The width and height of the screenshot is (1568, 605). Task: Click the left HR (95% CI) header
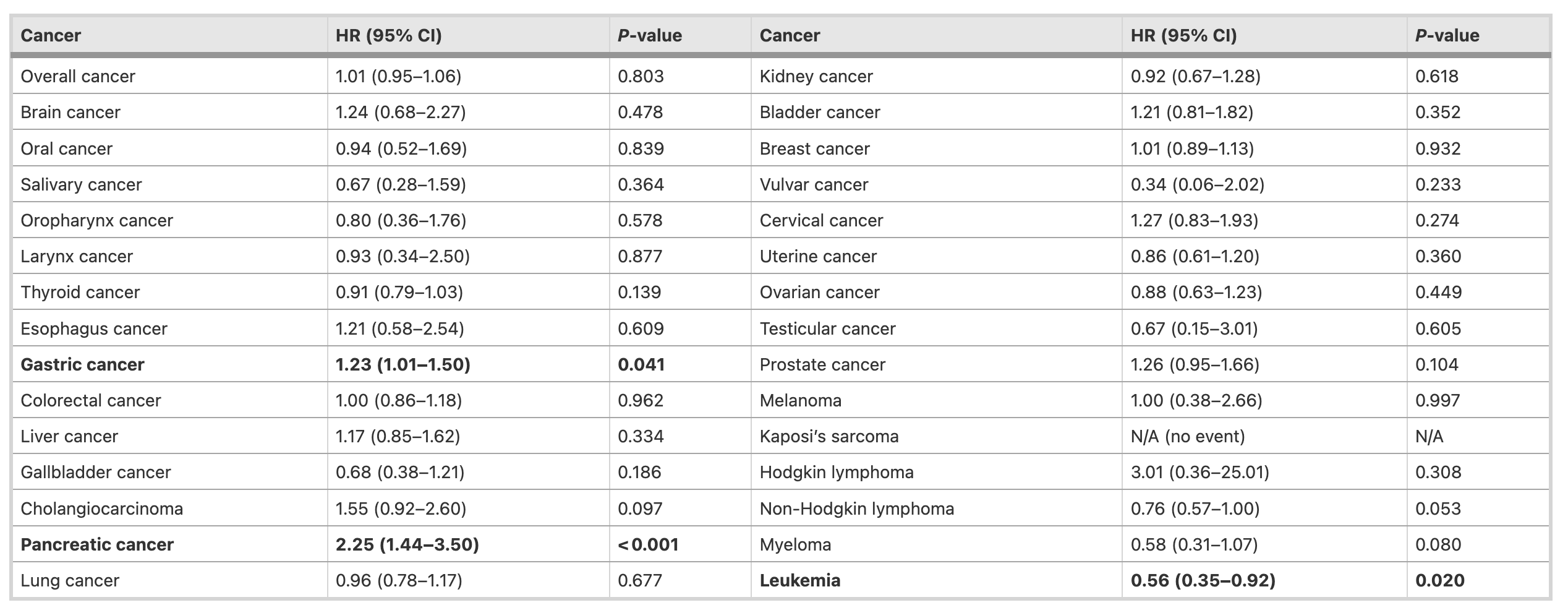[388, 35]
